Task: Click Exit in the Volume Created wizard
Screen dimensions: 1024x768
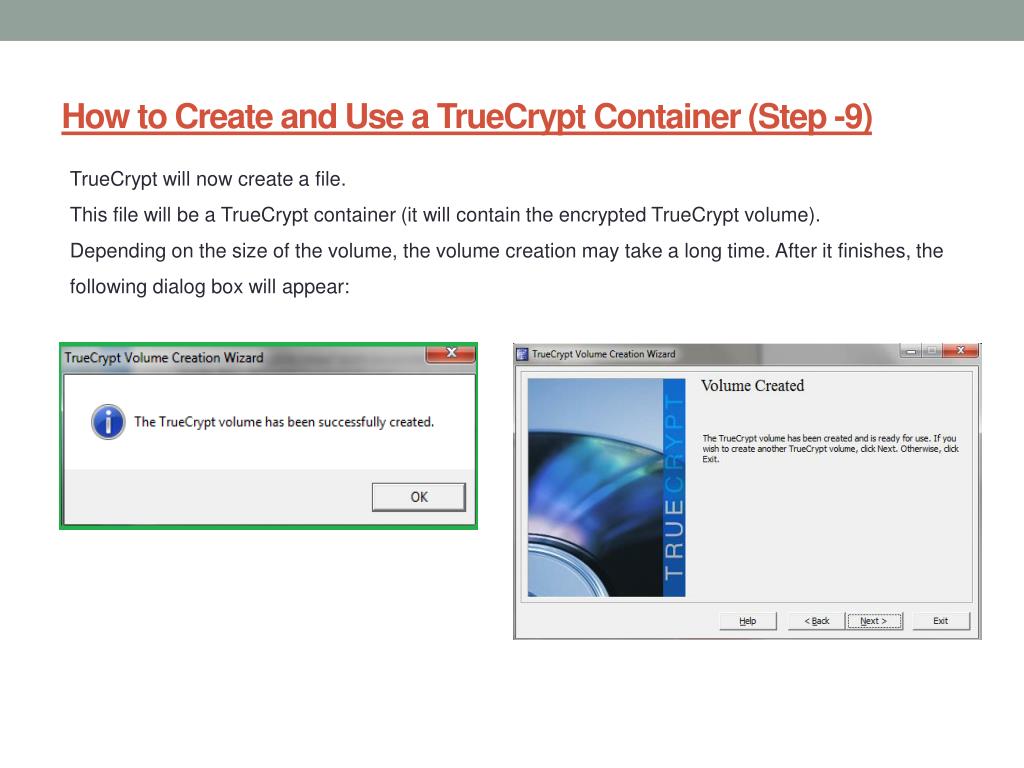Action: (x=940, y=620)
